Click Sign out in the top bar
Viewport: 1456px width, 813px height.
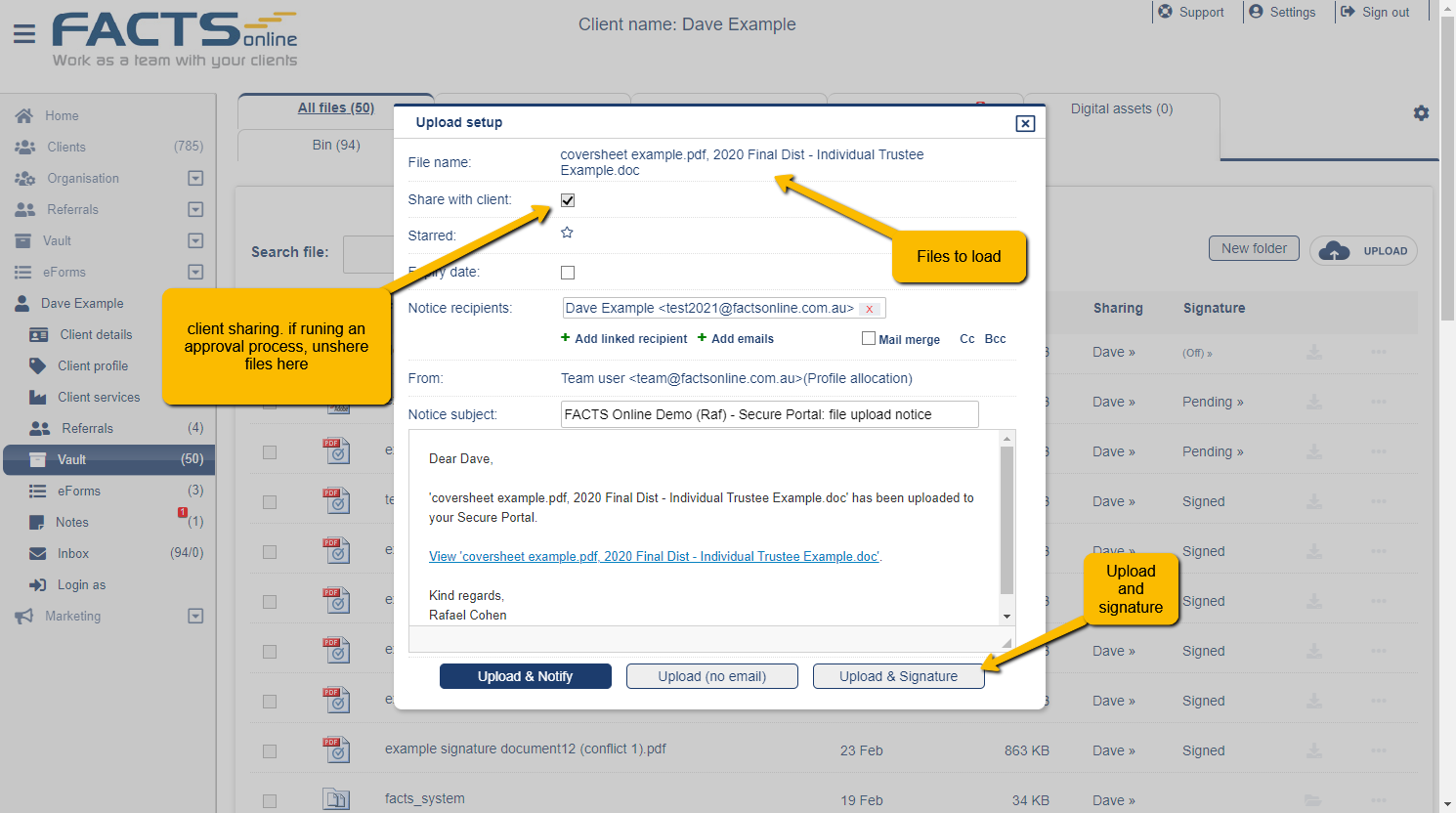[x=1375, y=12]
